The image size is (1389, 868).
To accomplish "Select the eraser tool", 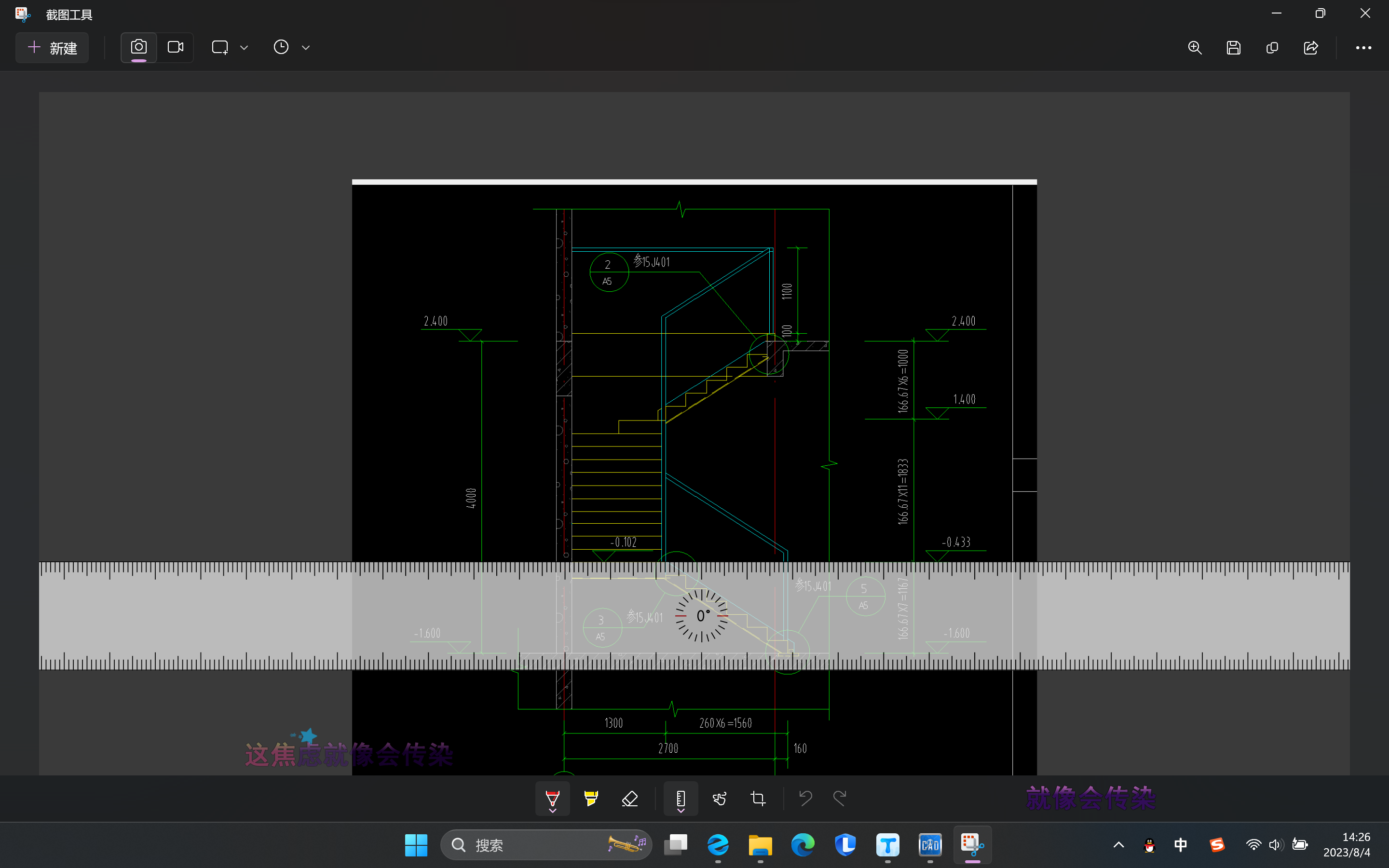I will (630, 798).
